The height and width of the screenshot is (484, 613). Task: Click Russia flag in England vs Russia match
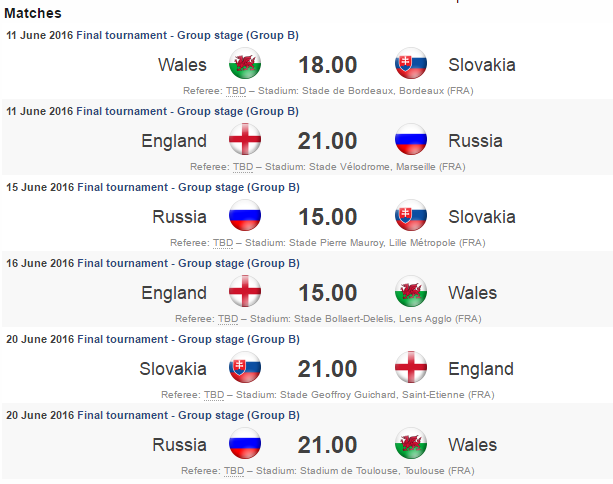click(x=411, y=141)
